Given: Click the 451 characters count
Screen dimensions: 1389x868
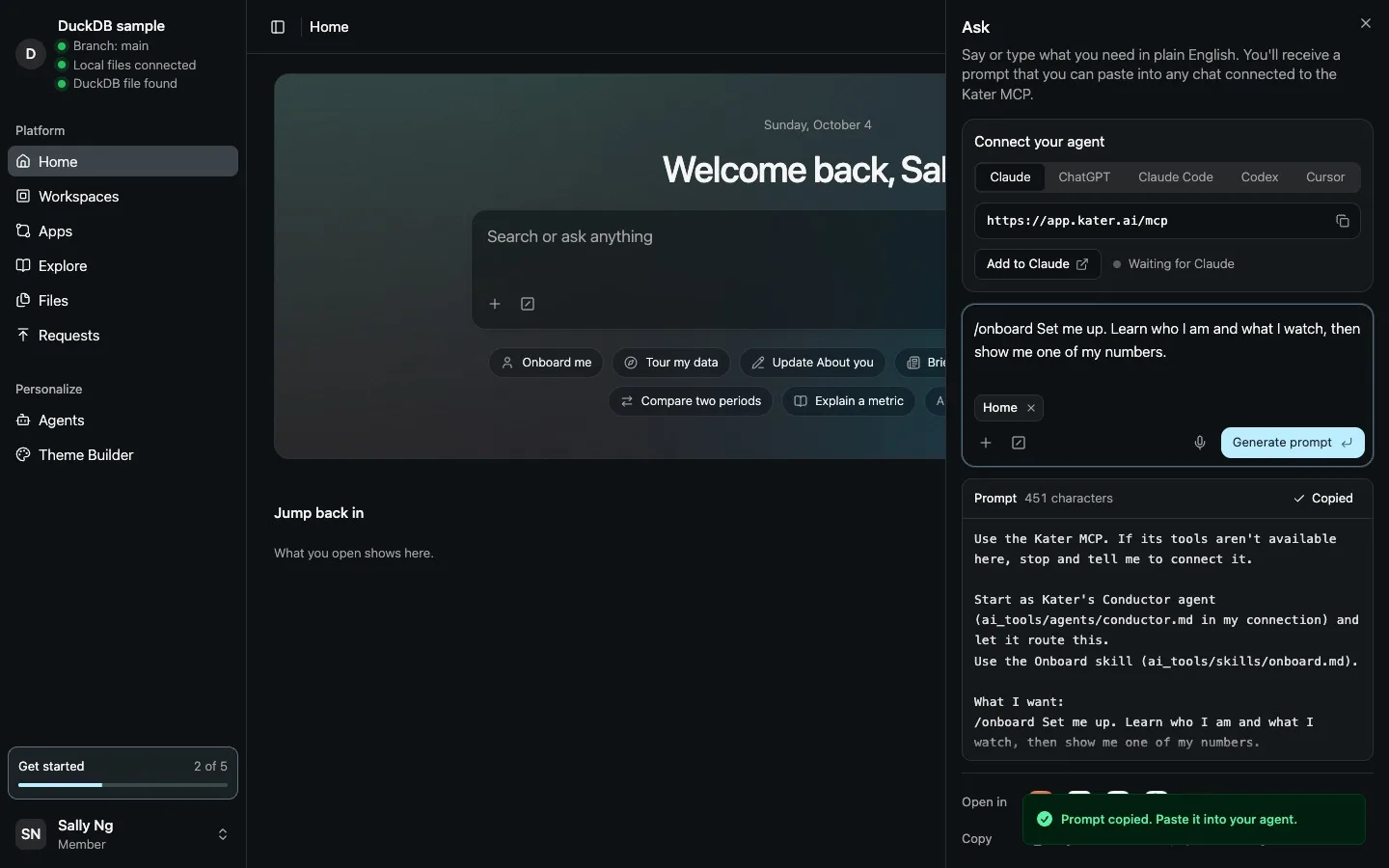Looking at the screenshot, I should [1069, 499].
